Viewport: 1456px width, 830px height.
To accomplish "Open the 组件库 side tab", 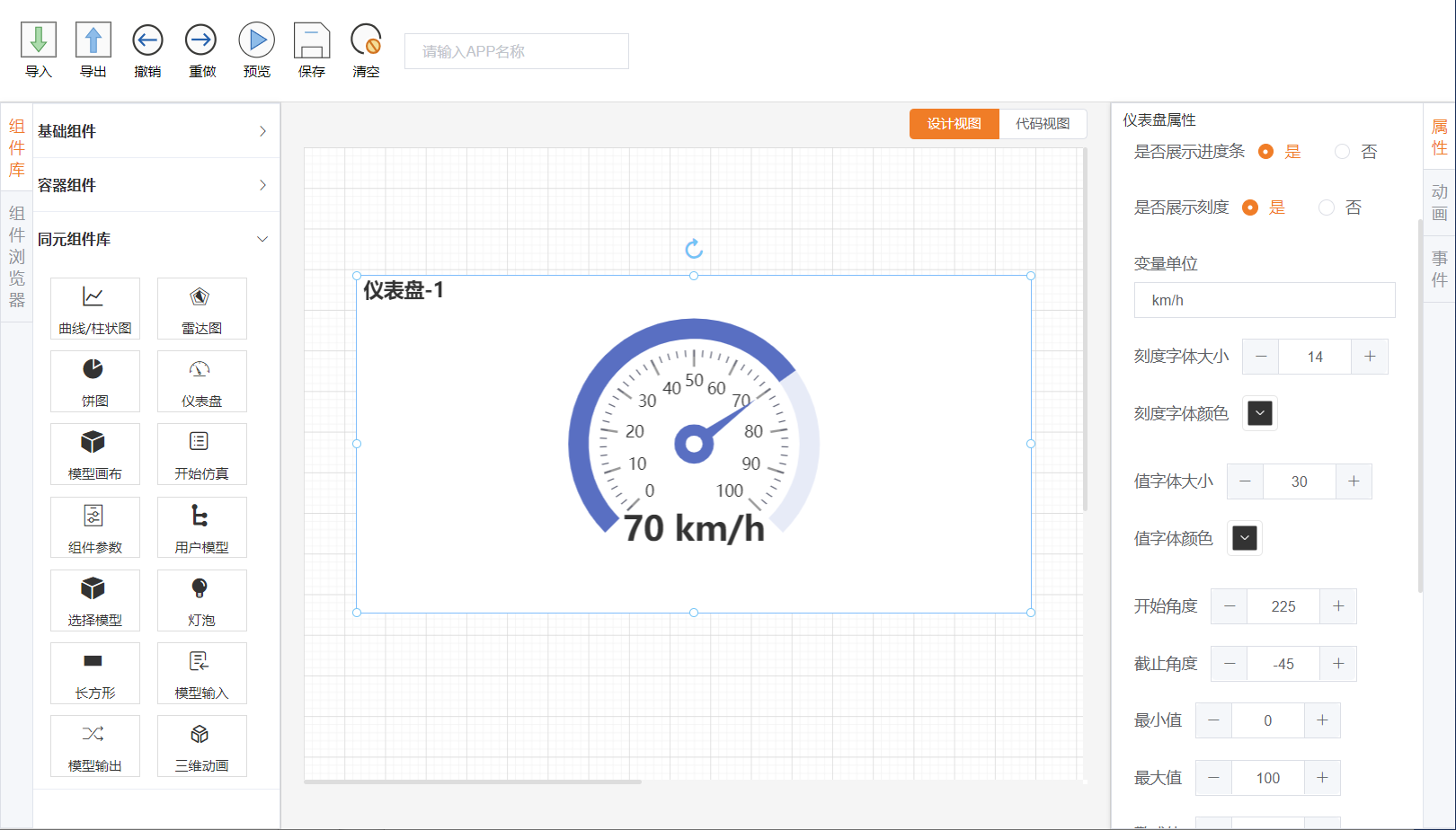I will tap(17, 148).
